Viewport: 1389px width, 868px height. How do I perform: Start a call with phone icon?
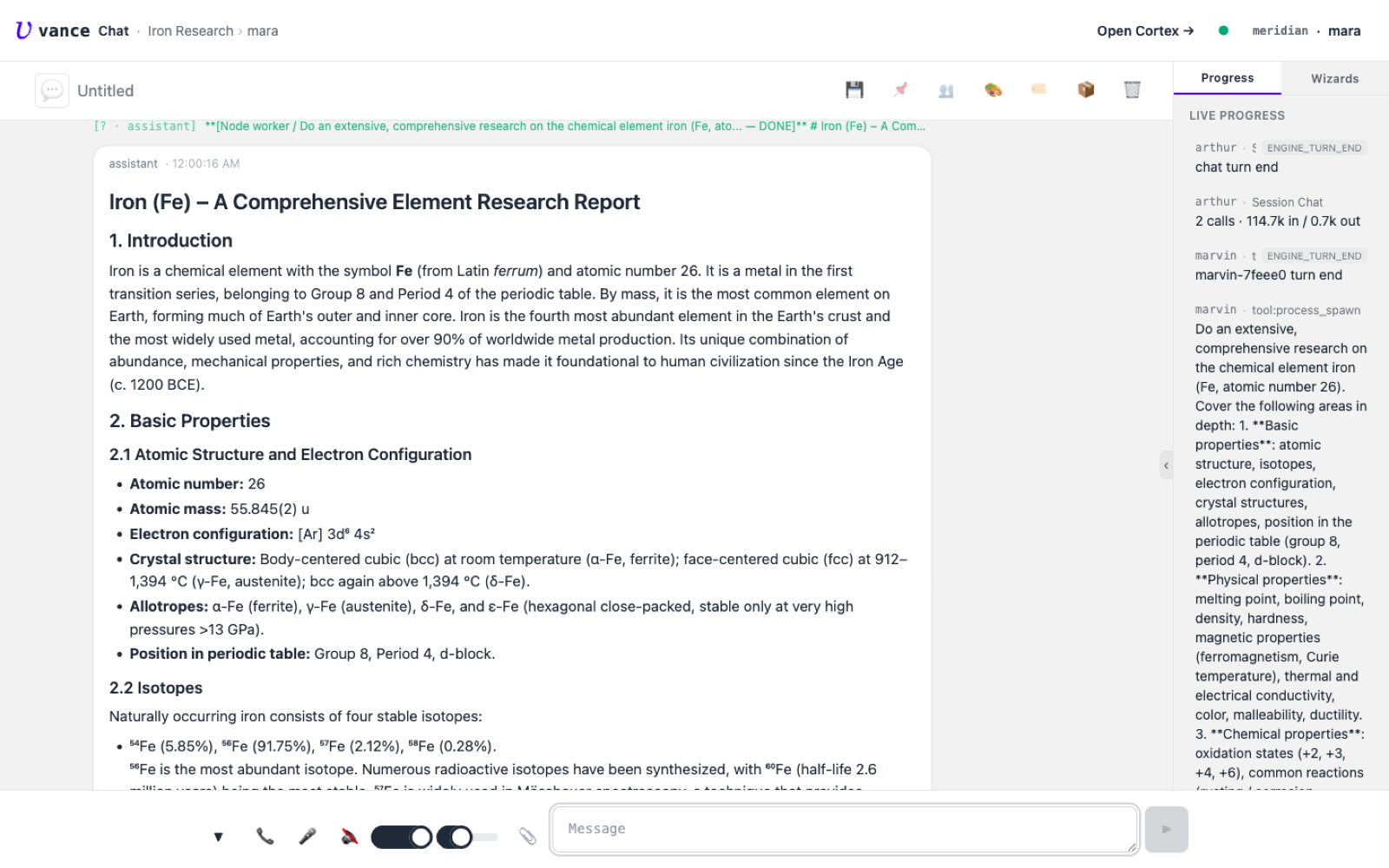tap(265, 836)
